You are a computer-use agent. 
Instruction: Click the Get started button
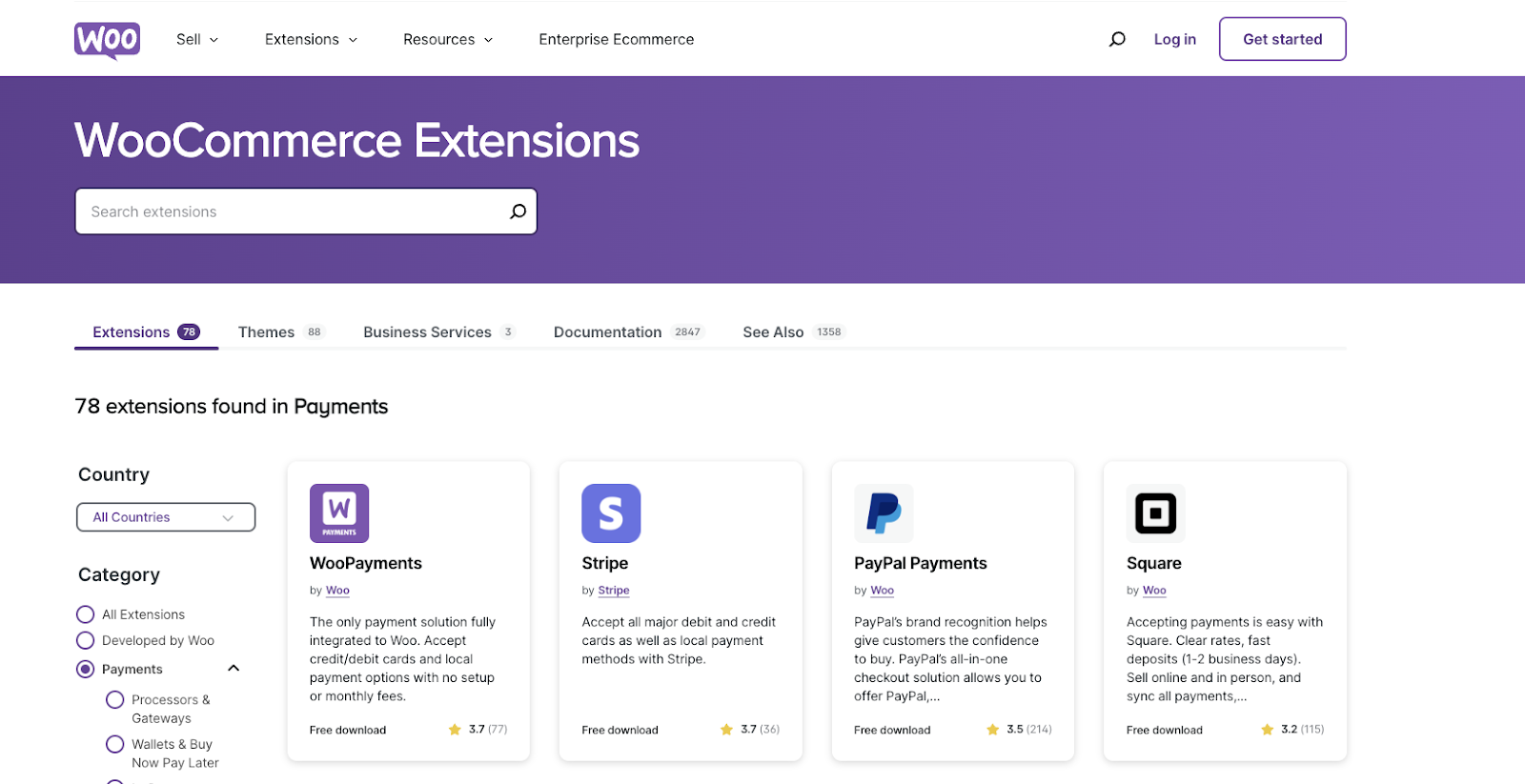[1283, 39]
